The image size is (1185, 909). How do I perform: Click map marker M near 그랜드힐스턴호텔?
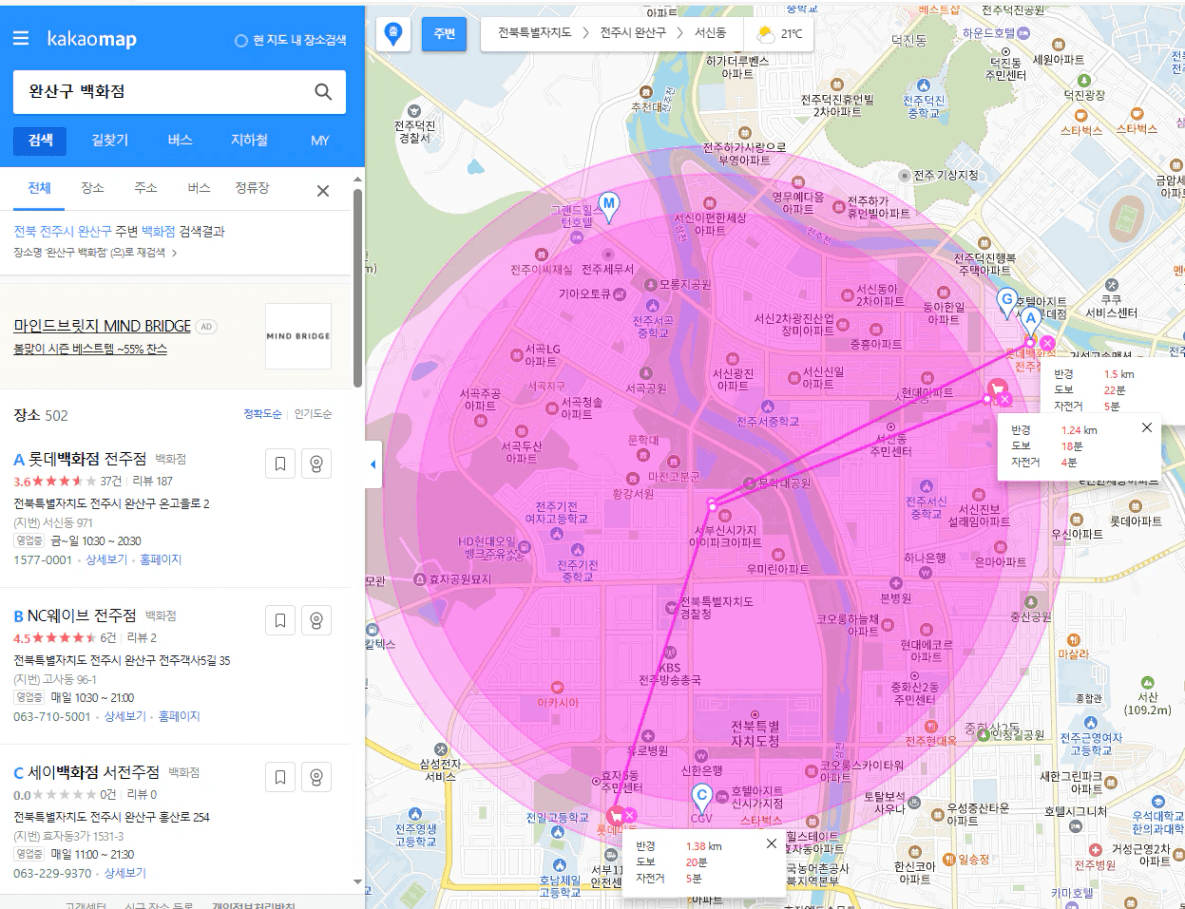click(x=608, y=206)
